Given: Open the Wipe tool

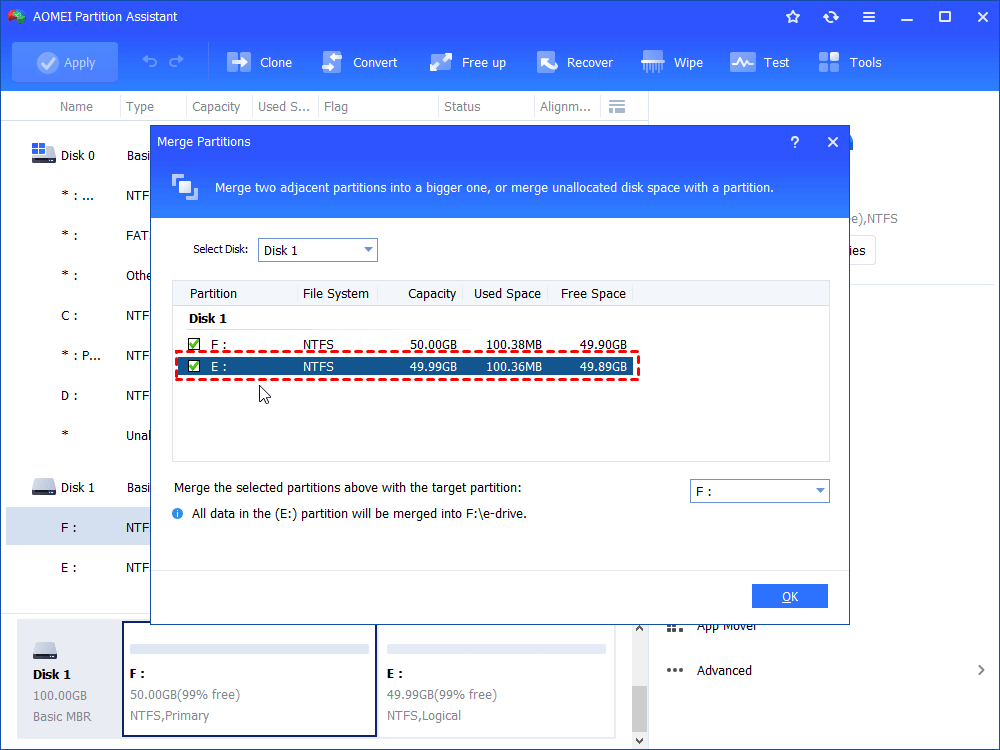Looking at the screenshot, I should point(672,62).
